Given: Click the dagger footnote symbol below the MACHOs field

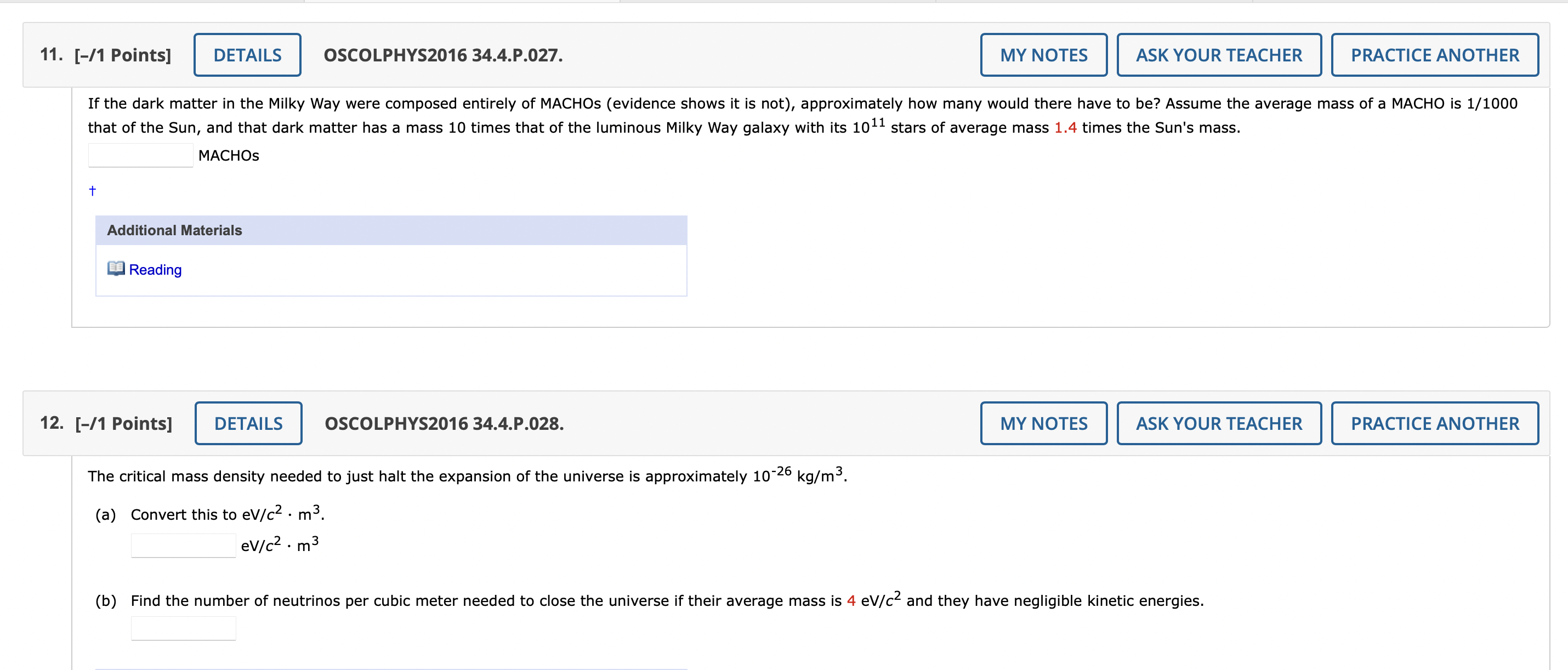Looking at the screenshot, I should 92,189.
